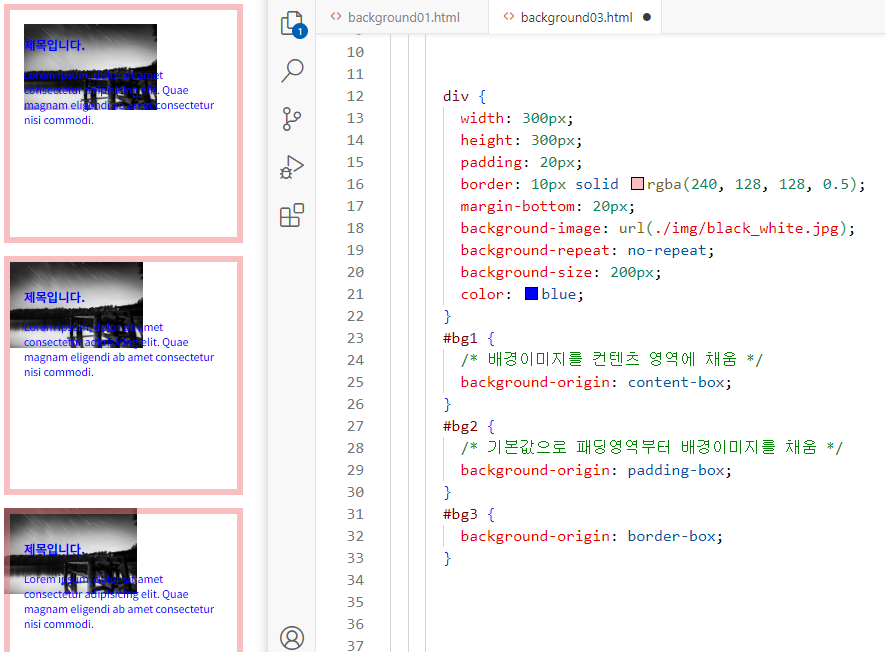Click the heading 제목입니다. in the second box

[x=54, y=297]
